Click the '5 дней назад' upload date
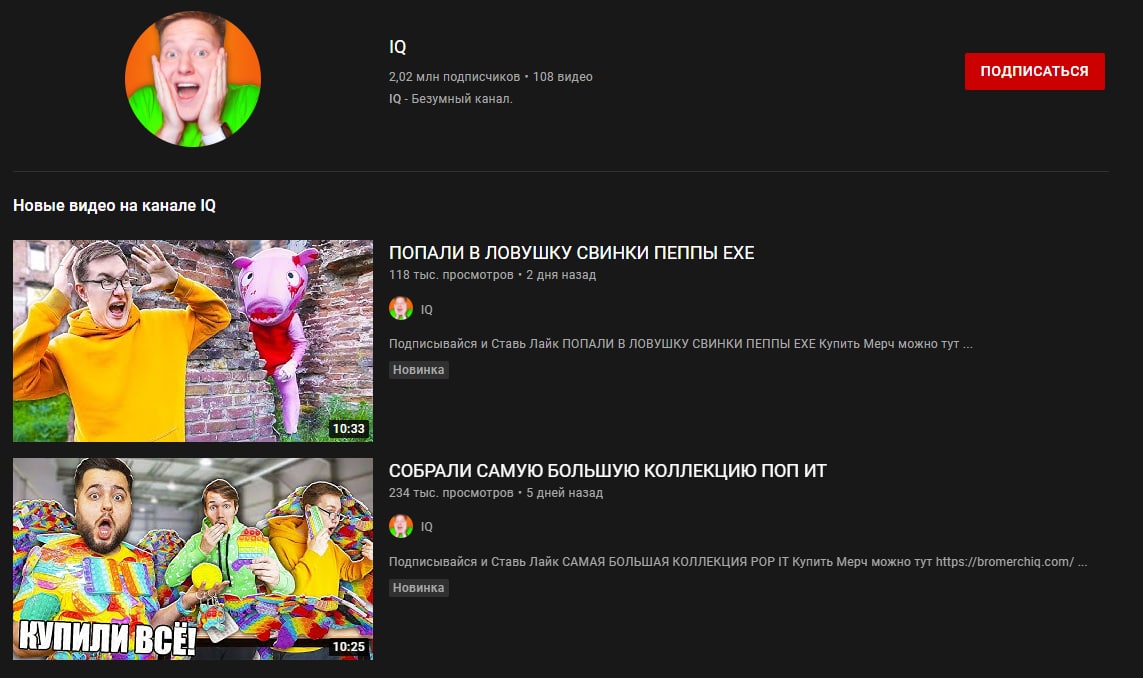This screenshot has width=1143, height=678. [565, 493]
